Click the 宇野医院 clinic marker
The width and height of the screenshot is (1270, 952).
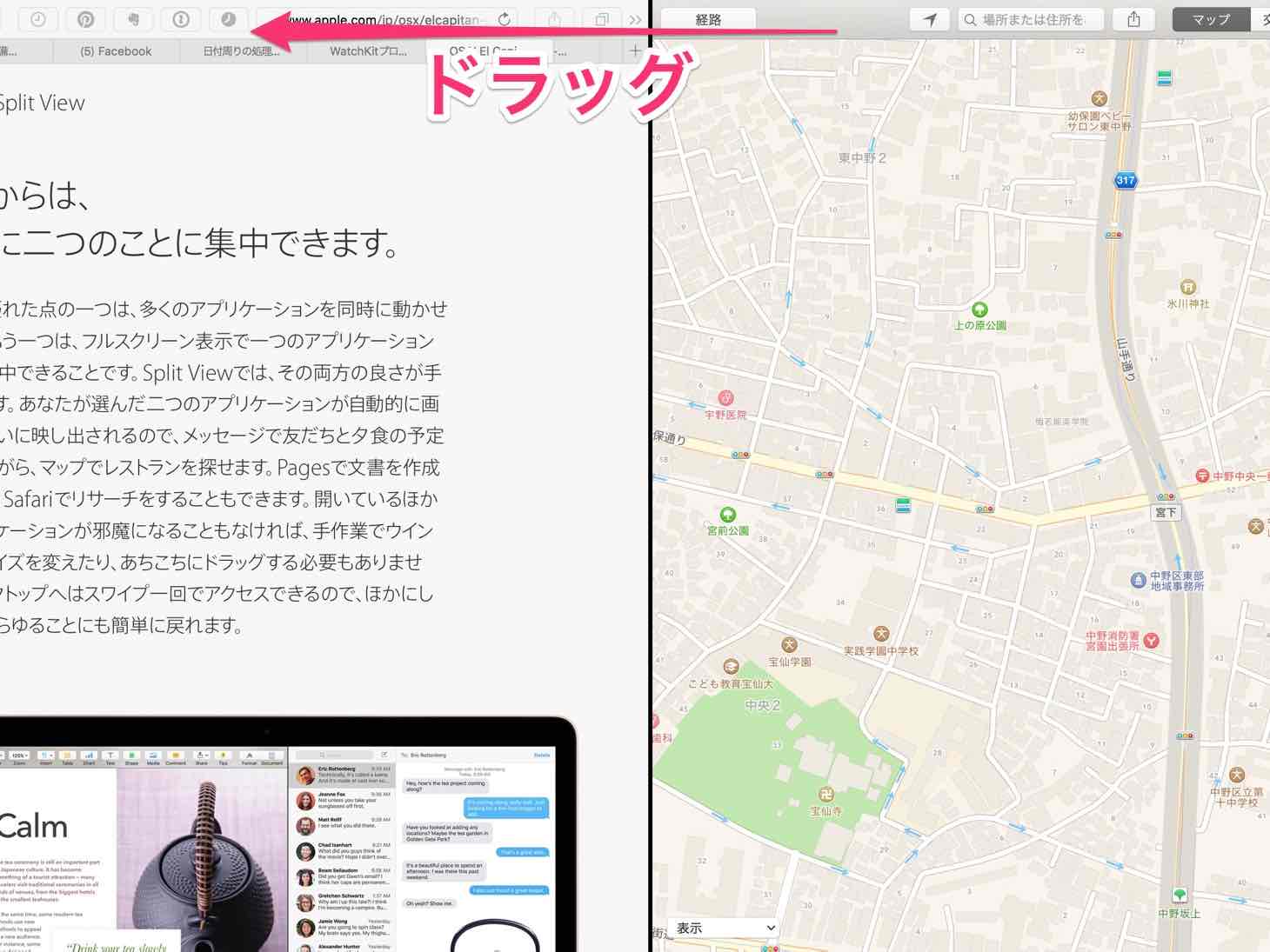coord(725,398)
